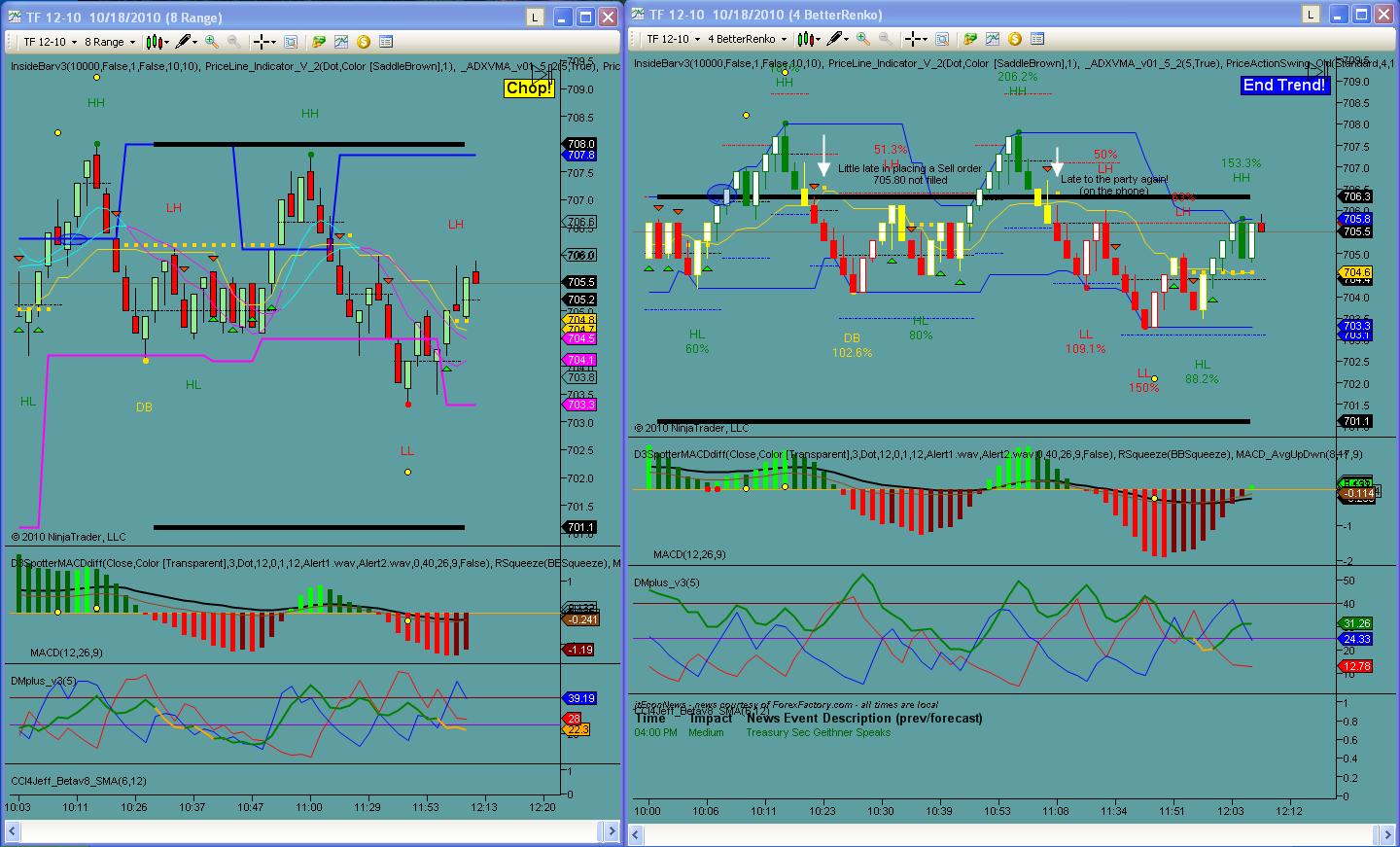The height and width of the screenshot is (847, 1400).
Task: Open the 8 Range interval dropdown
Action: point(110,42)
